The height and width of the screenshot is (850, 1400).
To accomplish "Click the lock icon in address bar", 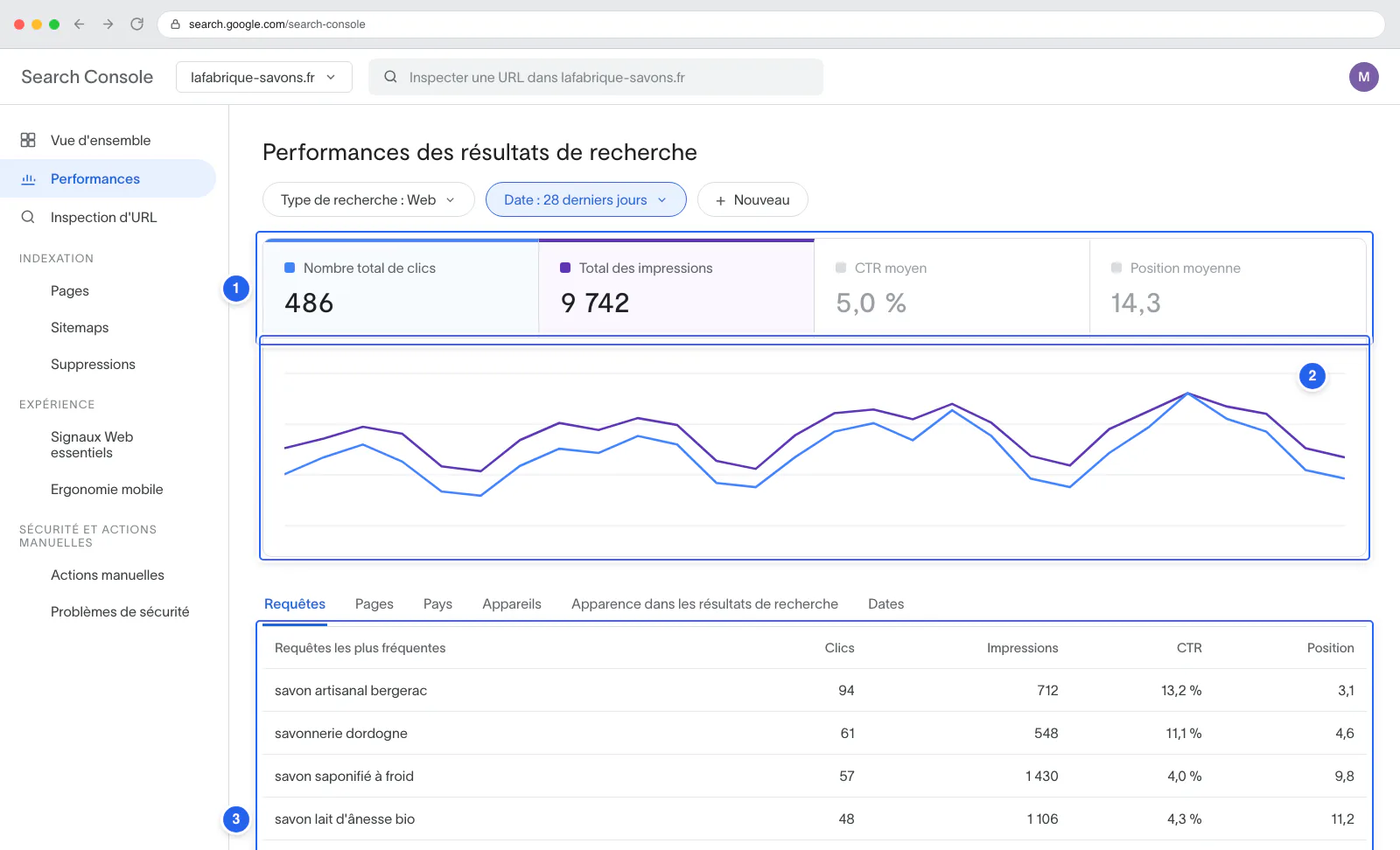I will [175, 24].
